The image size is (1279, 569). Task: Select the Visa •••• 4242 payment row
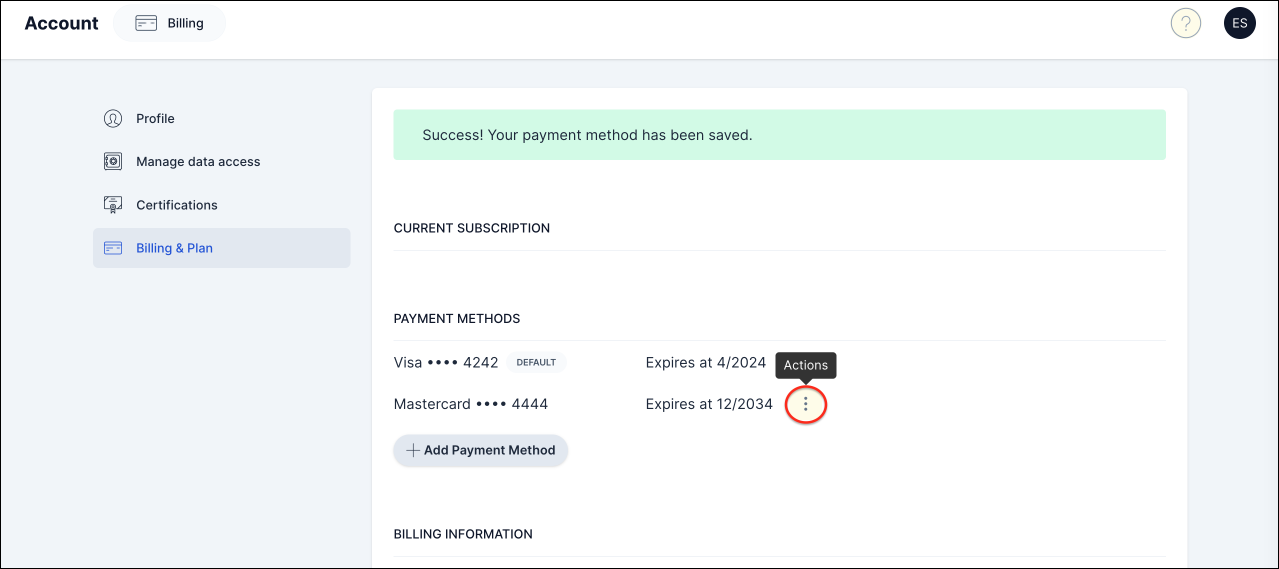click(x=446, y=363)
